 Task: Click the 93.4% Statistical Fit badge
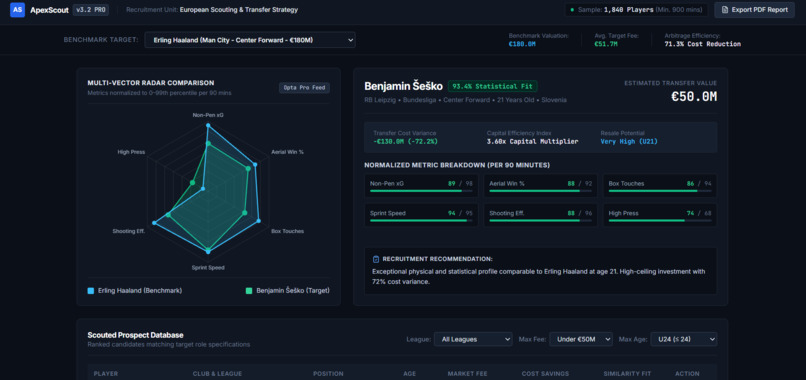(492, 86)
